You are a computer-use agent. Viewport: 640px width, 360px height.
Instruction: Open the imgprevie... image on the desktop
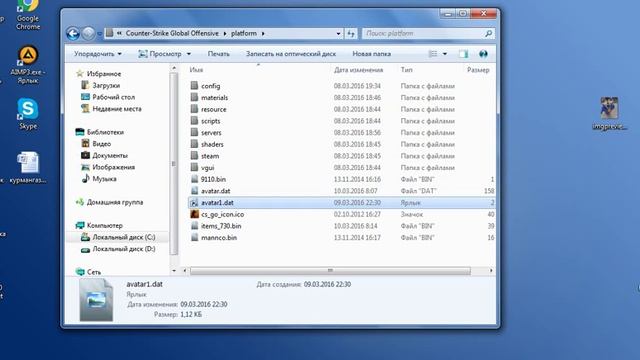pyautogui.click(x=609, y=114)
